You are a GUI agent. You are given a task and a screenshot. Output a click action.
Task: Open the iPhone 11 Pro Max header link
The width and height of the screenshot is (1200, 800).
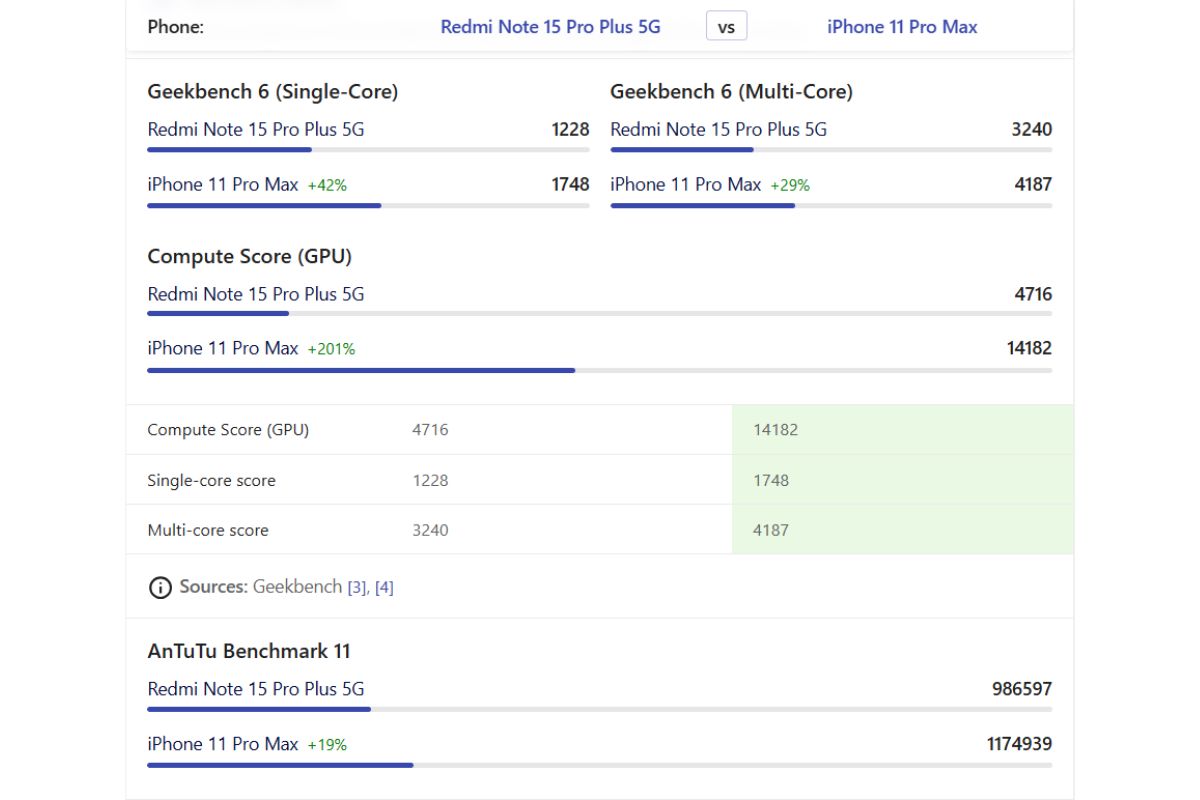[x=902, y=27]
